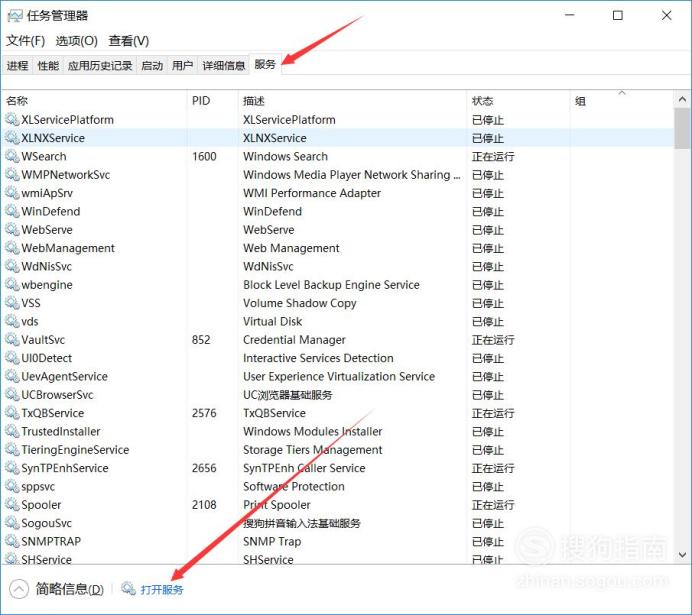Click the gear icon beside WdNisSvc

click(x=12, y=266)
